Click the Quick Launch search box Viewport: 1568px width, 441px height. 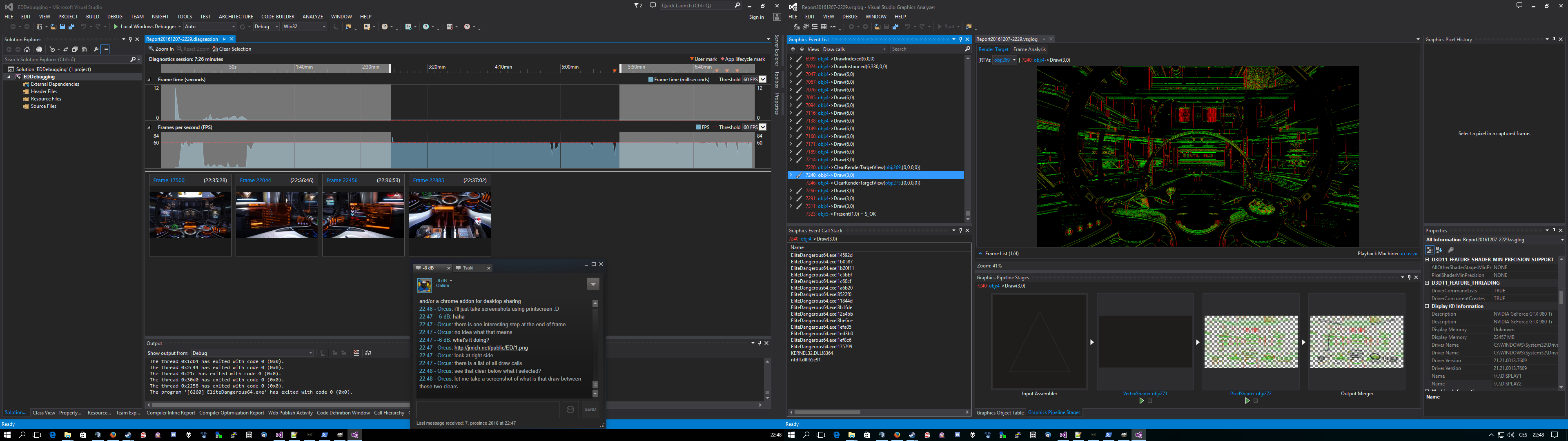click(700, 5)
